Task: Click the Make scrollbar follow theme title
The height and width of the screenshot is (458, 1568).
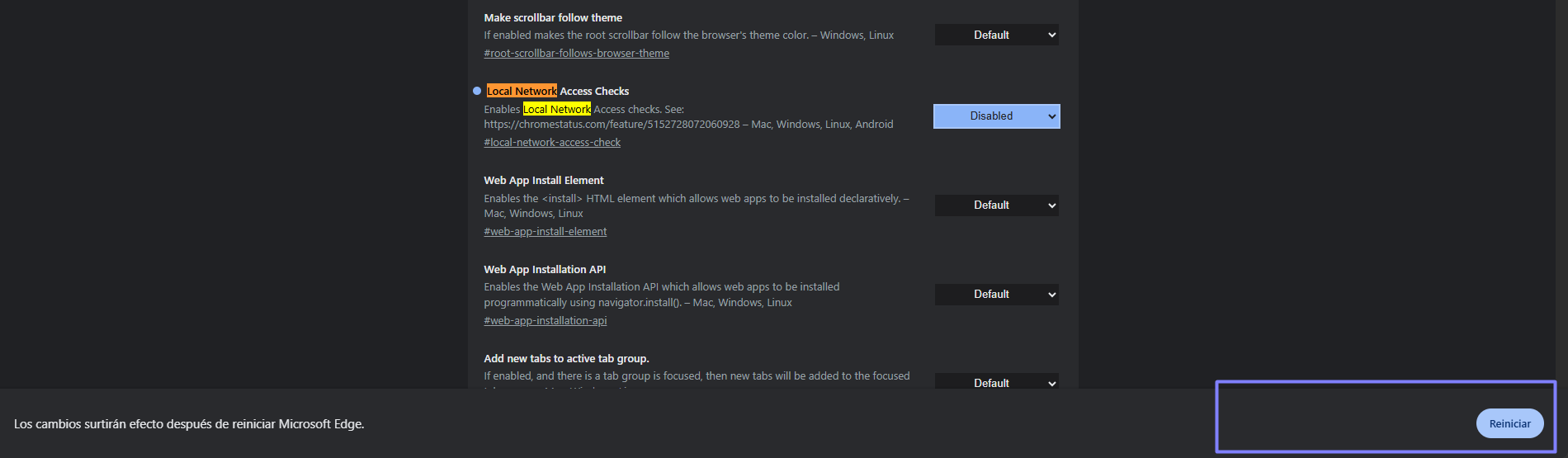Action: [553, 17]
